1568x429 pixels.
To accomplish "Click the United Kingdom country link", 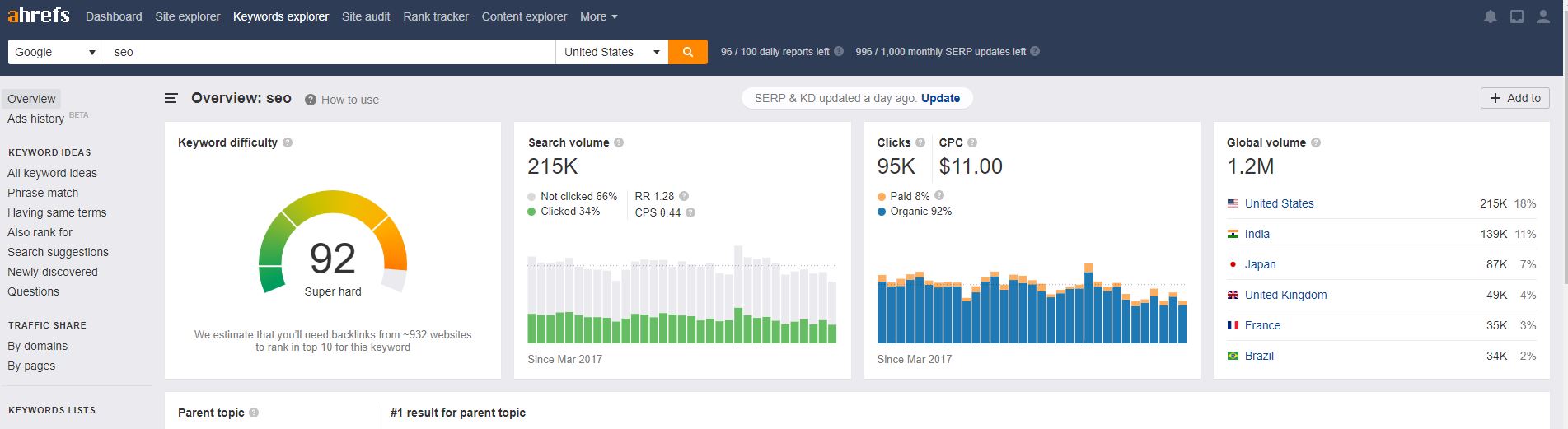I will coord(1285,295).
